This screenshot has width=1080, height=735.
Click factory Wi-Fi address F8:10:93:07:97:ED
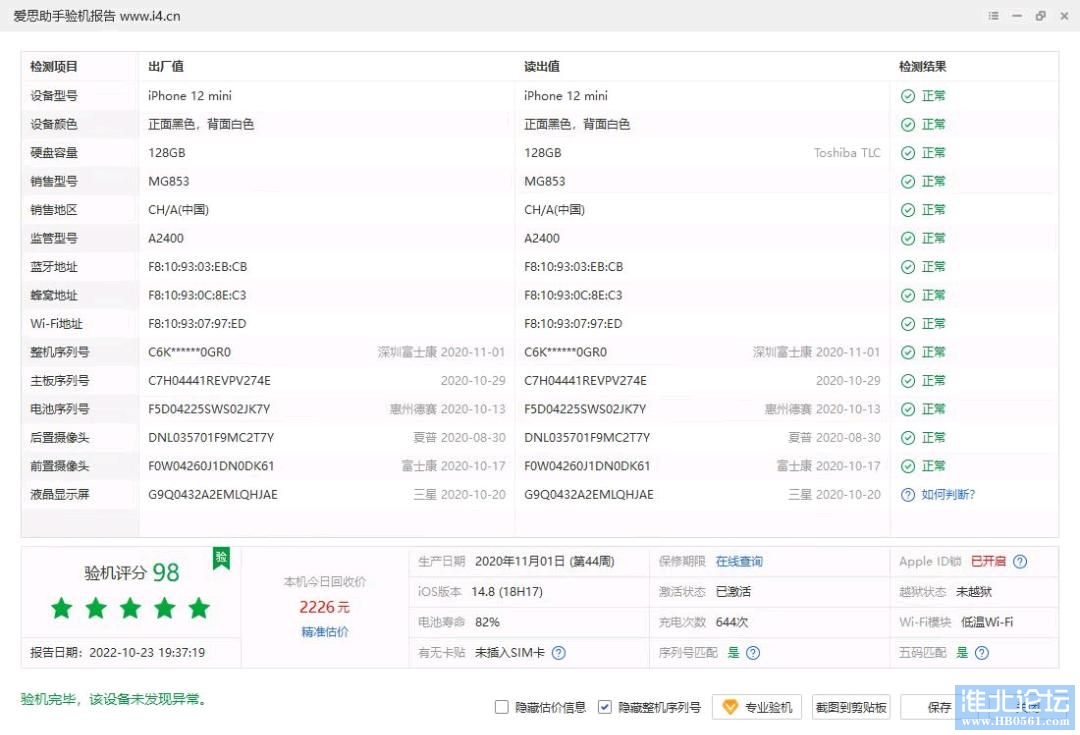tap(197, 324)
